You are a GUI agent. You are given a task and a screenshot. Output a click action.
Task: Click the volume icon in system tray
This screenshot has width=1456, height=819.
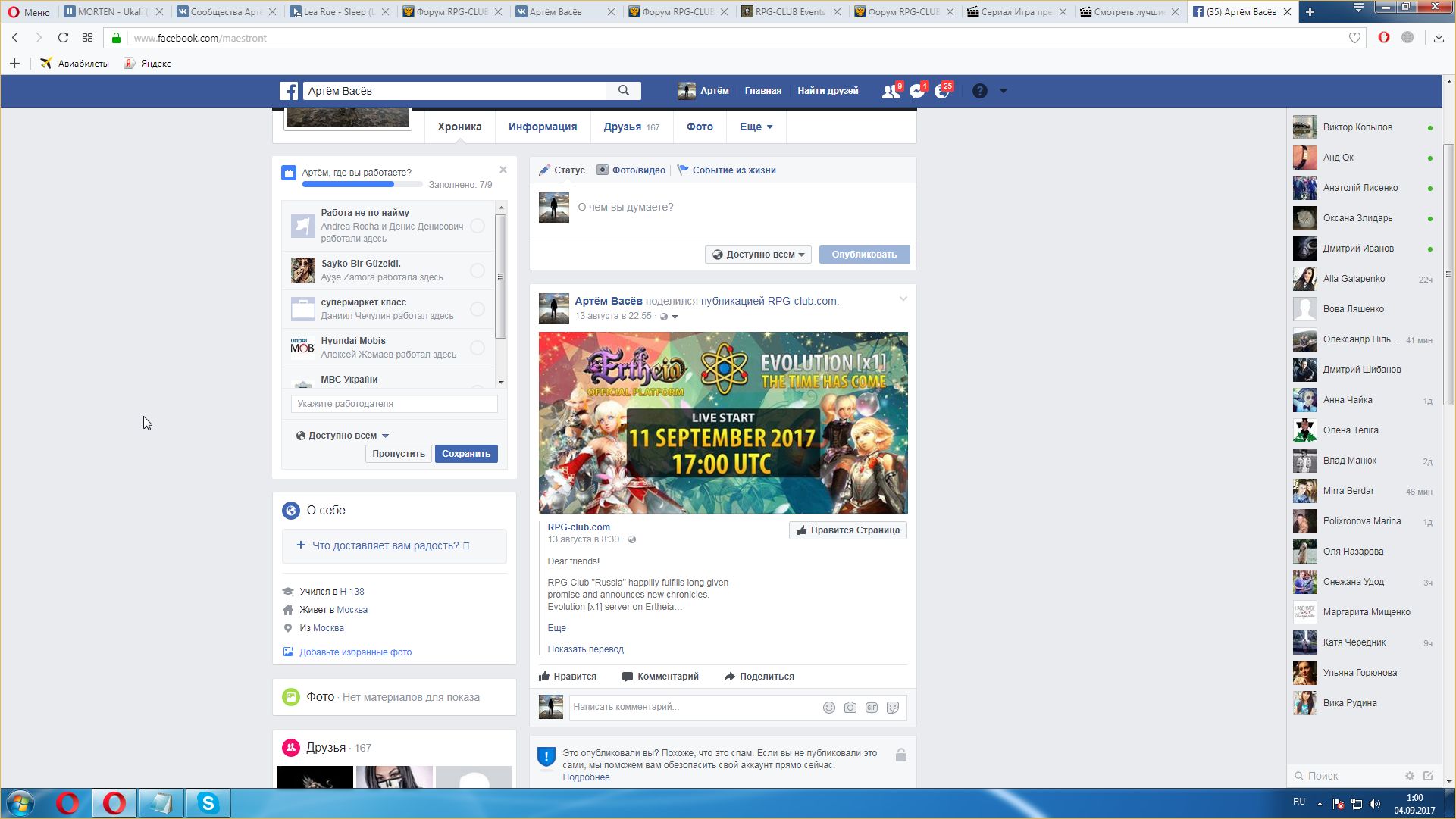coord(1375,804)
